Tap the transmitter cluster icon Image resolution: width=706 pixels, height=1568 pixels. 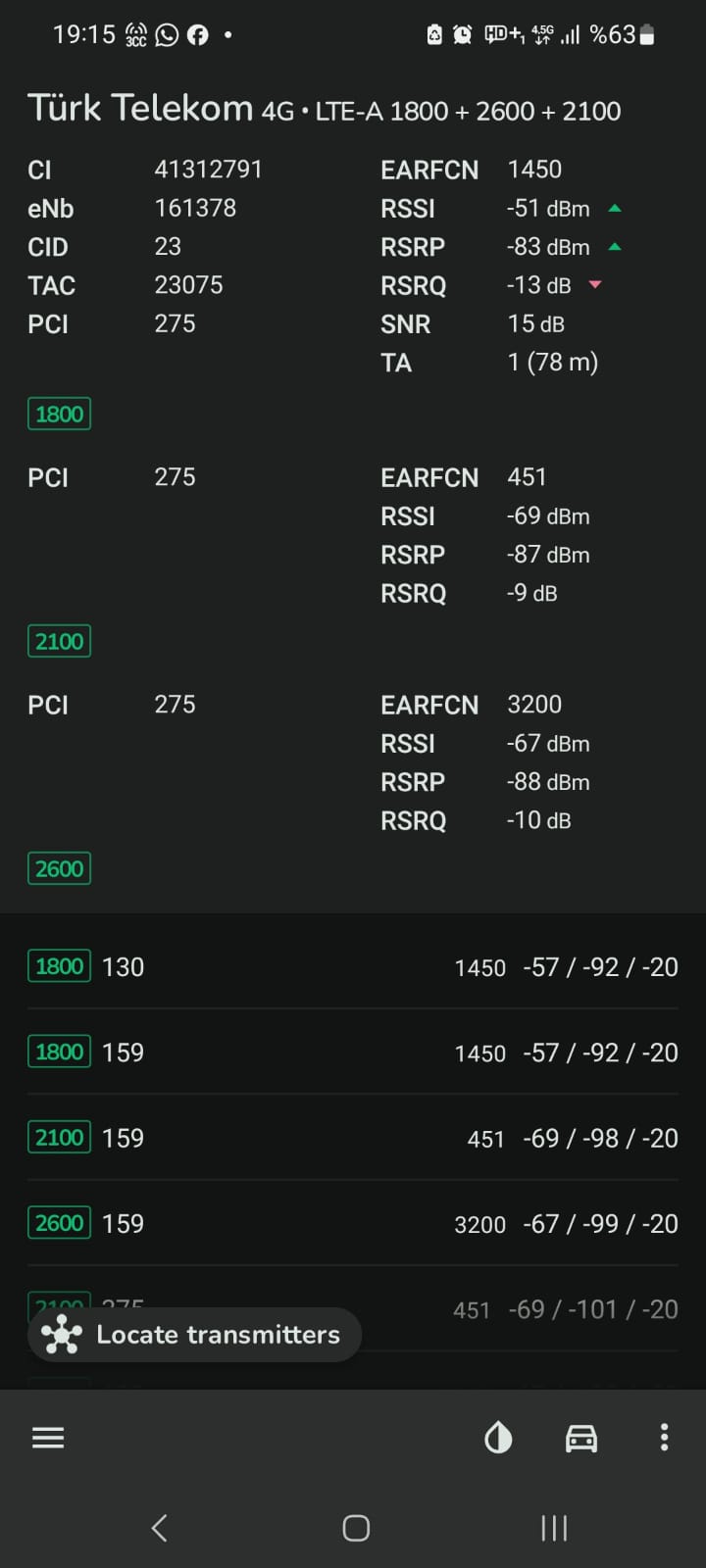coord(62,1335)
